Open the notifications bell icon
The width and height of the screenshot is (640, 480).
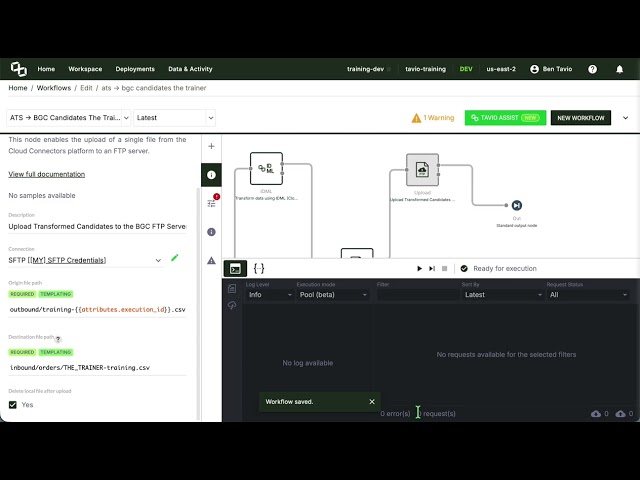pos(619,69)
